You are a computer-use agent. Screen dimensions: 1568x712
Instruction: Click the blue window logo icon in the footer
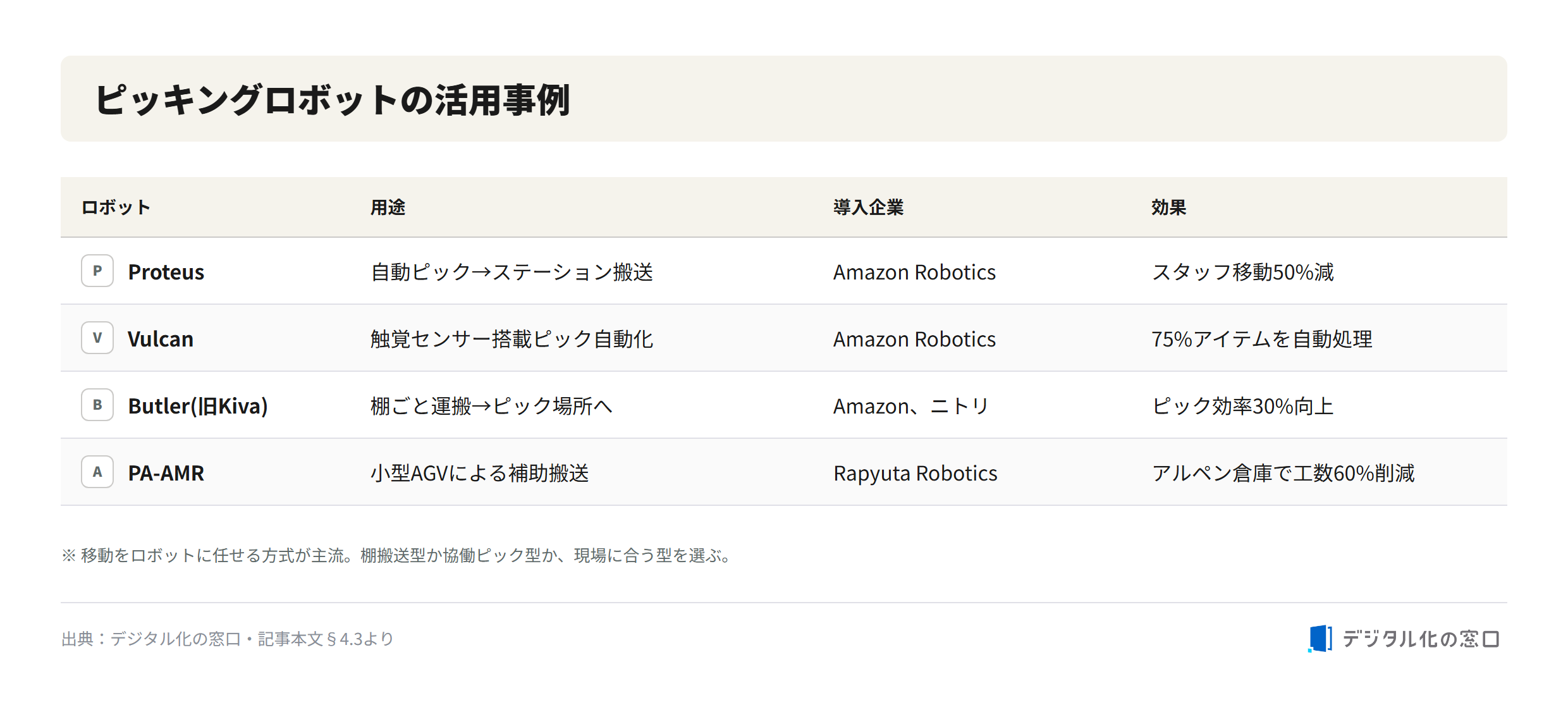point(1320,639)
